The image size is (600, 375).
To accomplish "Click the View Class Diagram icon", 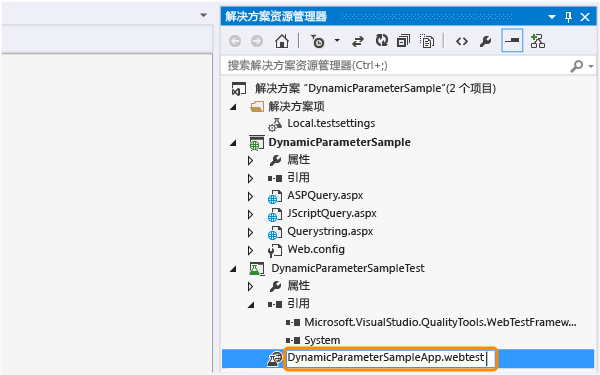I will coord(538,41).
